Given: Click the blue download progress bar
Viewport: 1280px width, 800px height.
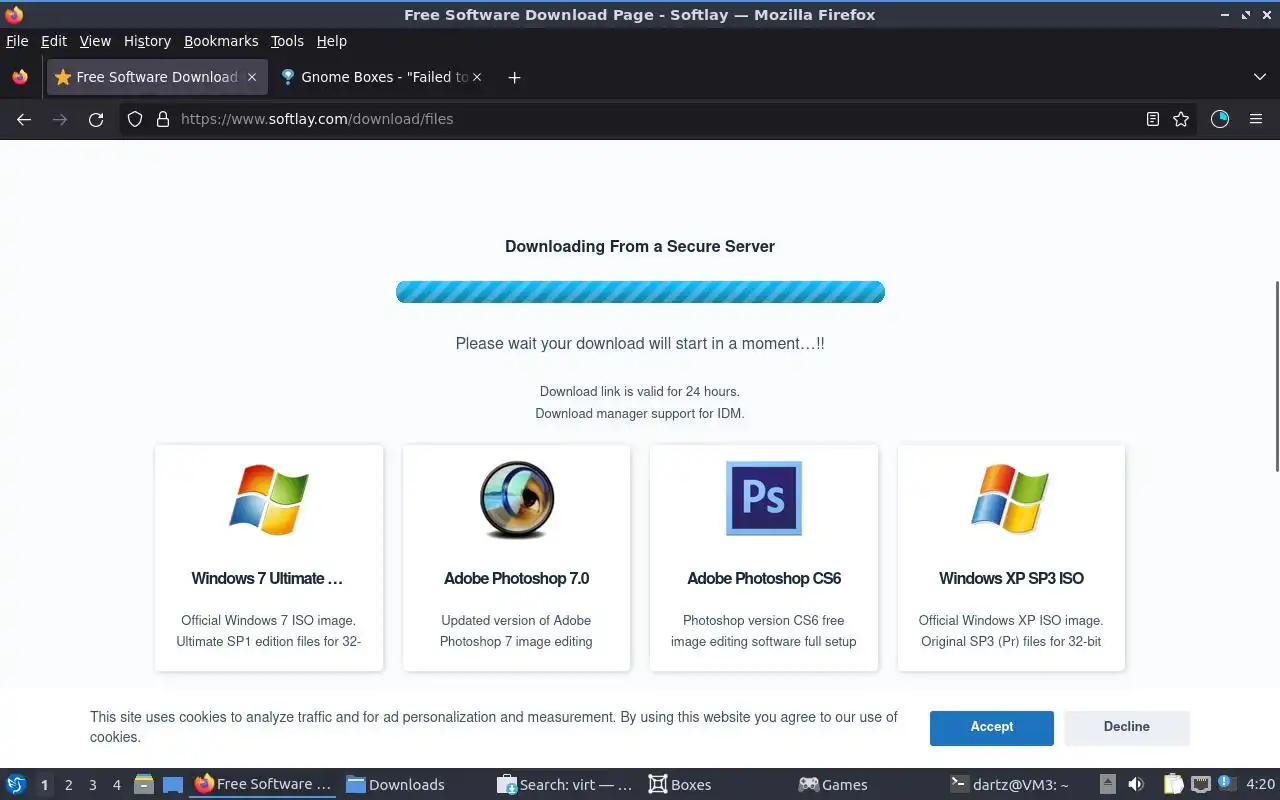Looking at the screenshot, I should tap(640, 292).
